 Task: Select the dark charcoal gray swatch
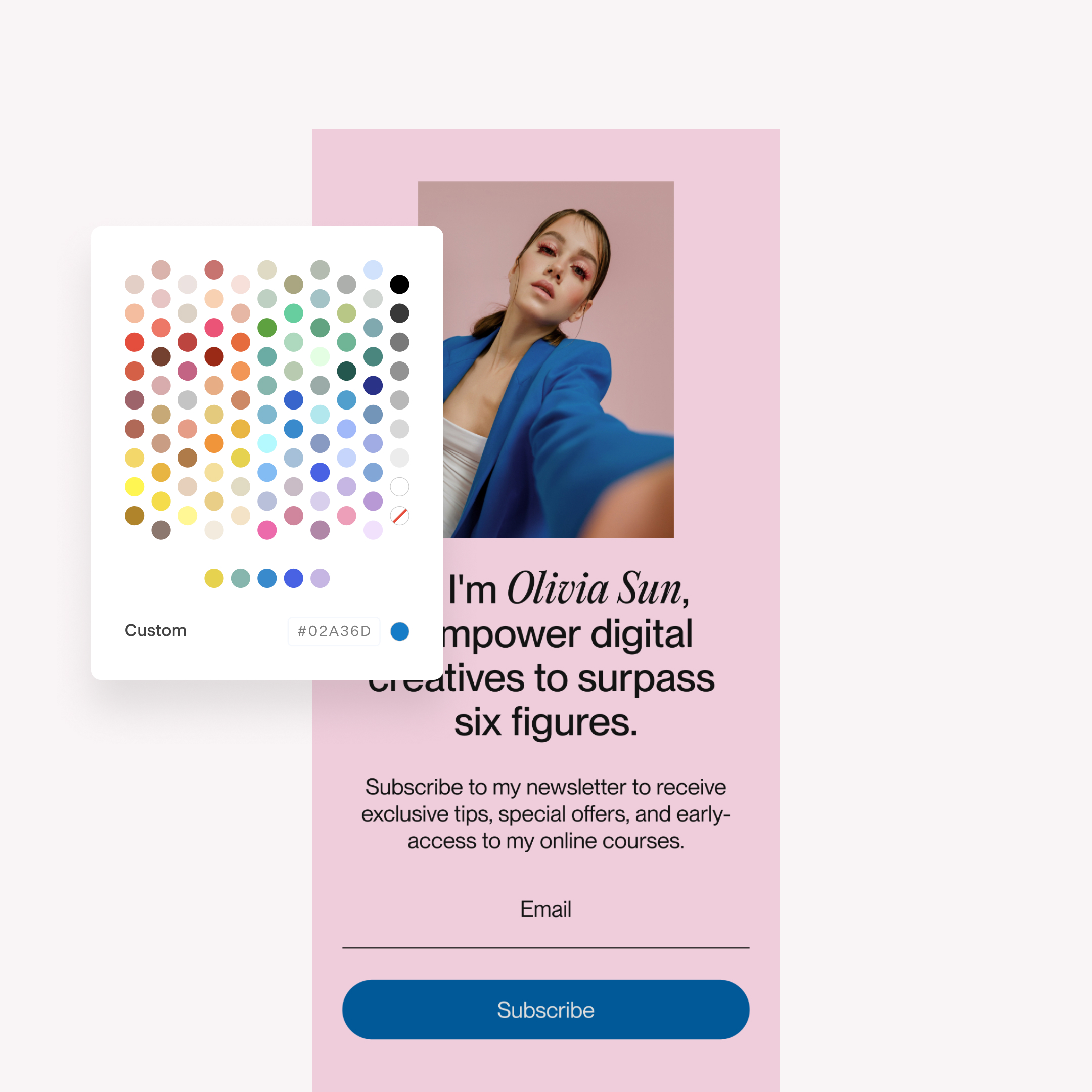pyautogui.click(x=399, y=313)
